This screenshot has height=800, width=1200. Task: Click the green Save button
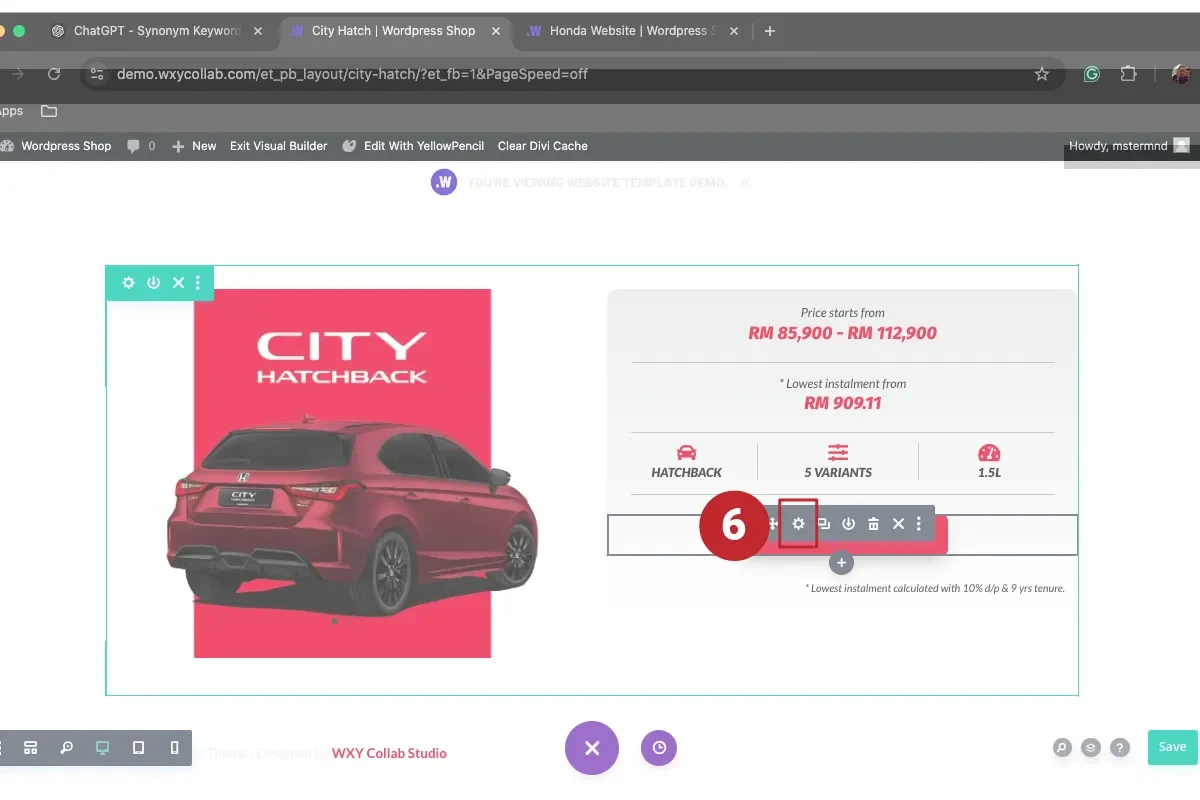[1171, 747]
